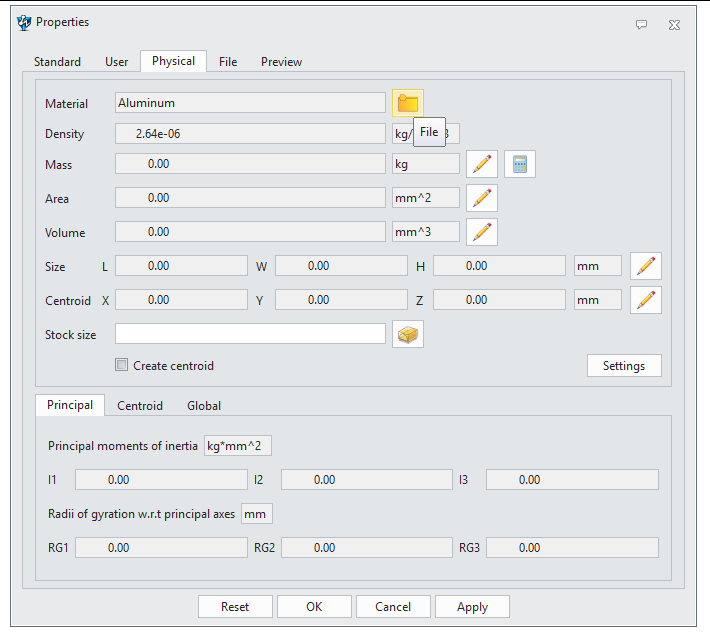Click the pencil edit icon for Area
The width and height of the screenshot is (710, 636).
click(x=482, y=198)
